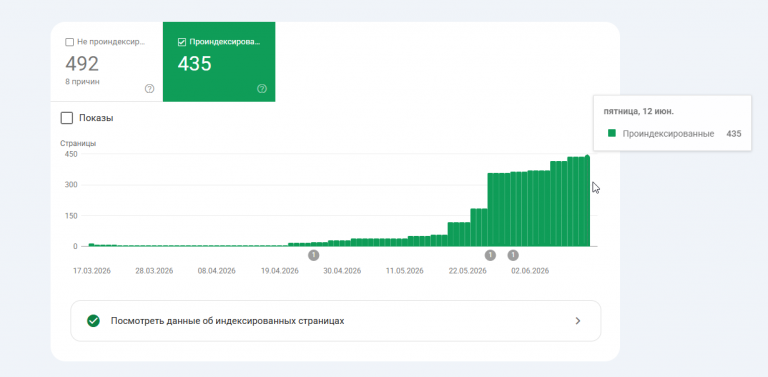Click the 08.04.2026 date label
This screenshot has height=377, width=768.
tap(217, 271)
